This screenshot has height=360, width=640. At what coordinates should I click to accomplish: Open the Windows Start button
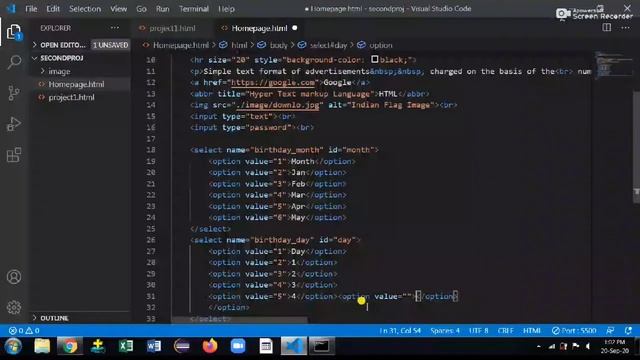(13, 347)
